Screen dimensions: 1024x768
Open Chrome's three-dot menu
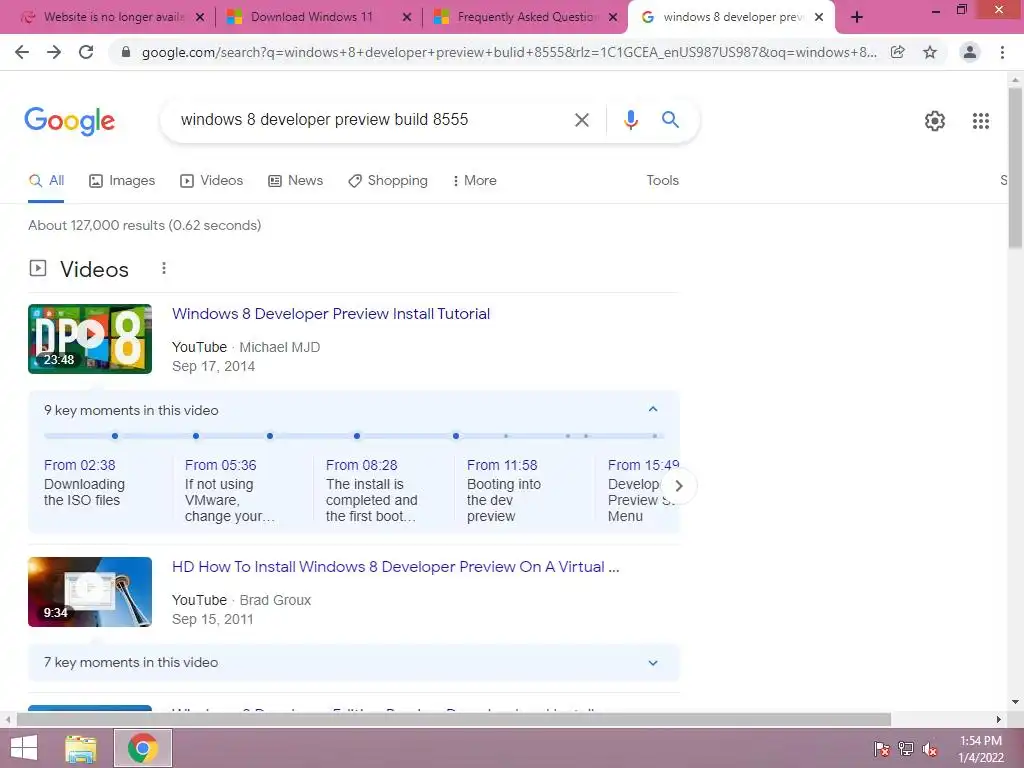click(1002, 52)
